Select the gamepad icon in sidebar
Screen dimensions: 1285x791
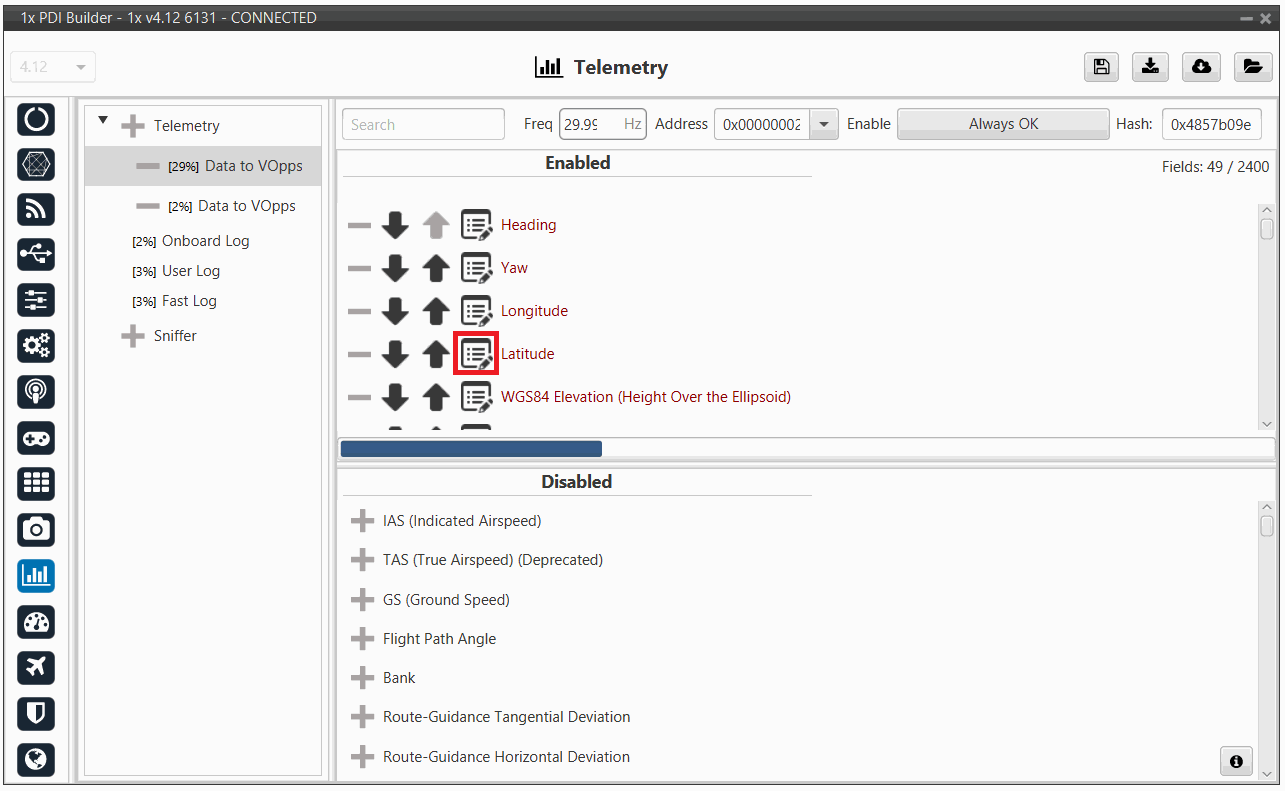(37, 438)
